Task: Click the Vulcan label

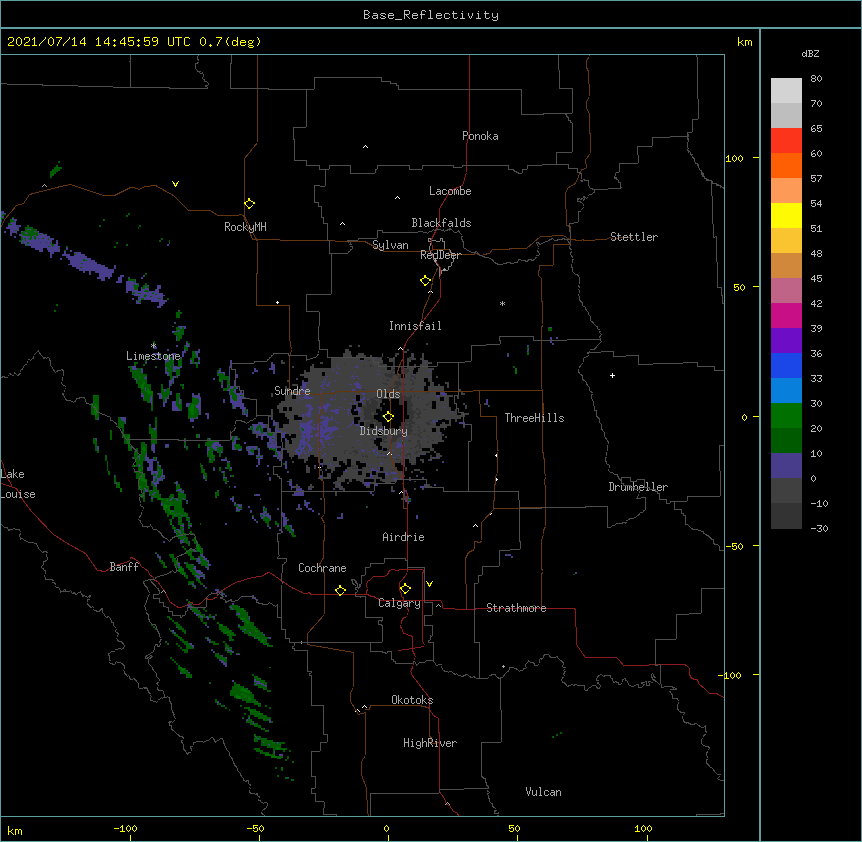Action: (x=543, y=792)
